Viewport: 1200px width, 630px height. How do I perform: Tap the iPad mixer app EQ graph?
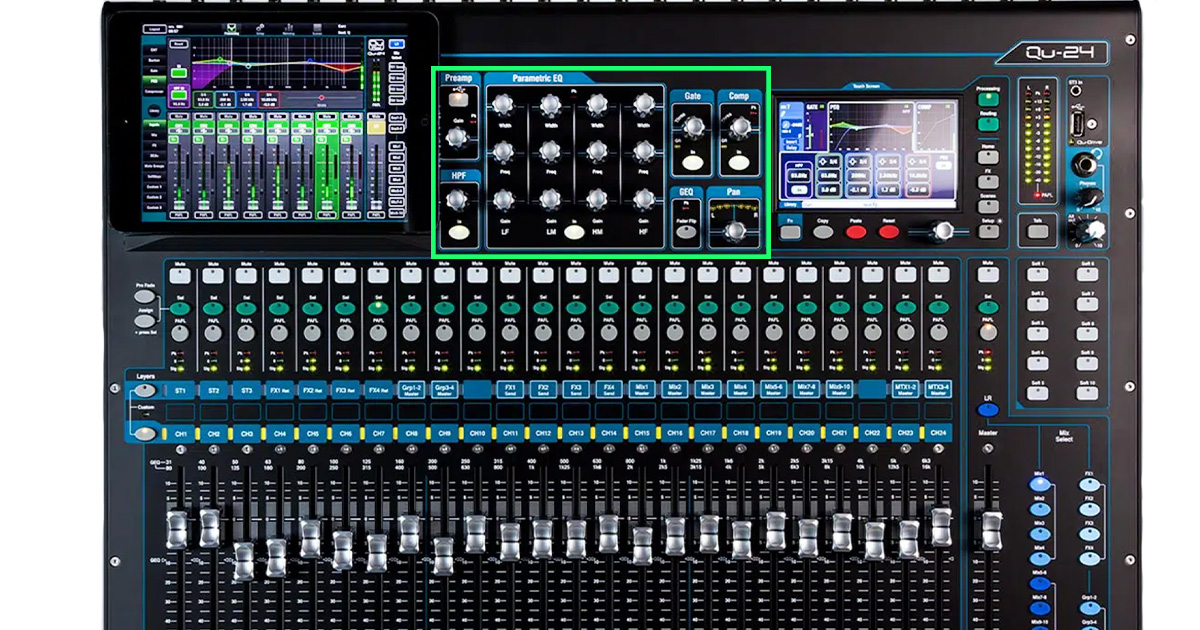click(x=276, y=63)
